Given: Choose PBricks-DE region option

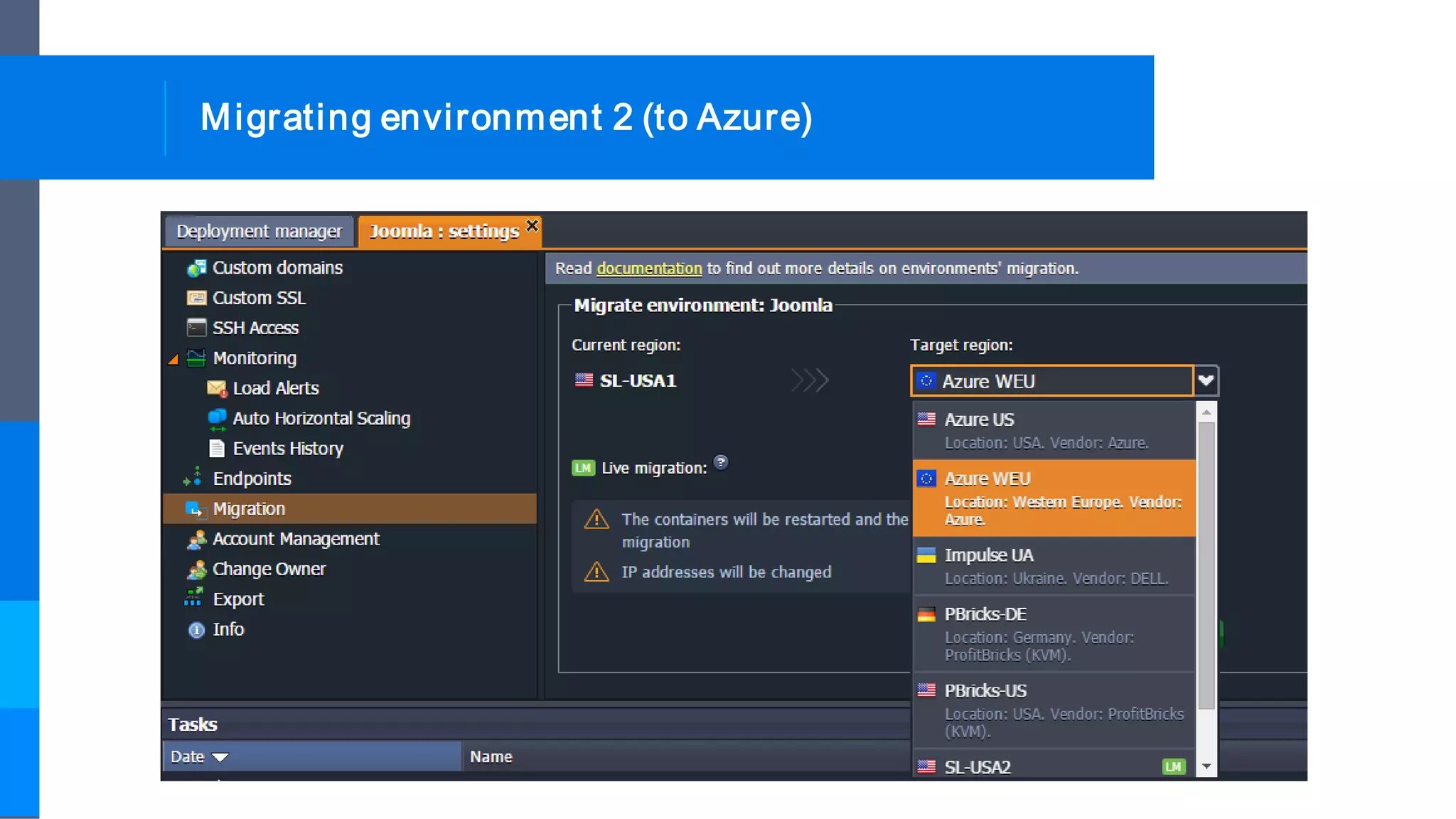Looking at the screenshot, I should point(1054,633).
